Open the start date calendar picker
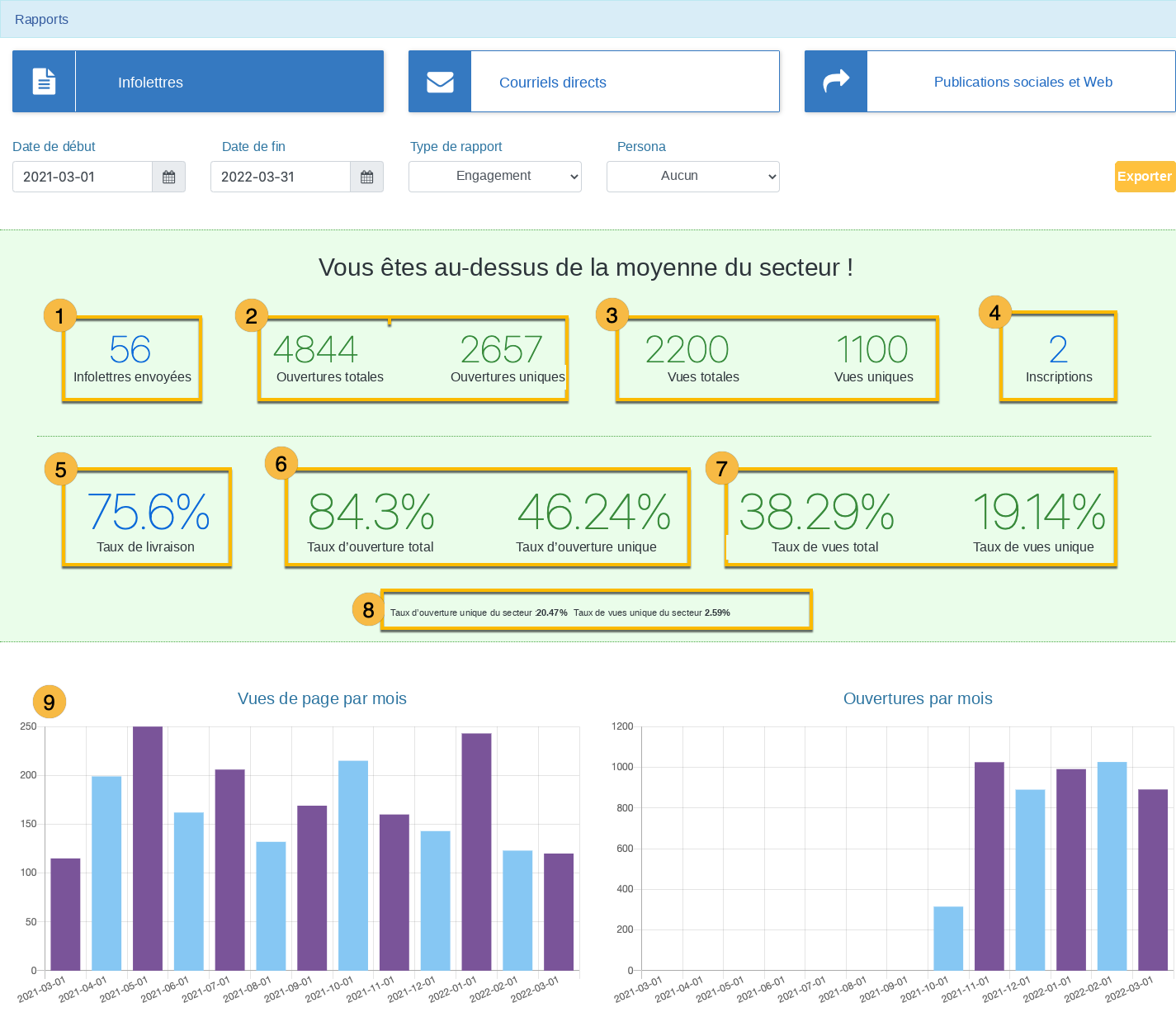Image resolution: width=1176 pixels, height=1017 pixels. coord(169,177)
